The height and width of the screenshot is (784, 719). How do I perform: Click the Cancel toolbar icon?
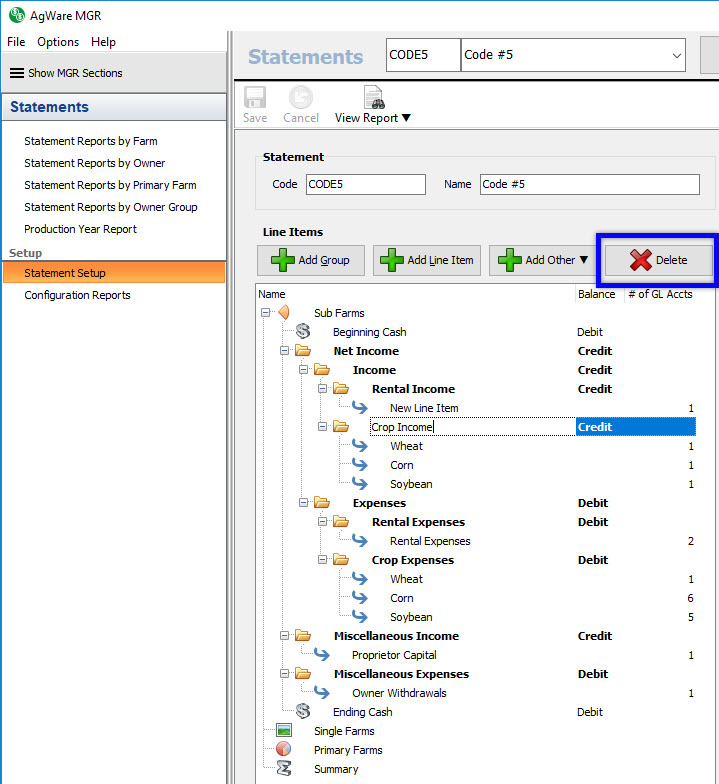[x=300, y=98]
